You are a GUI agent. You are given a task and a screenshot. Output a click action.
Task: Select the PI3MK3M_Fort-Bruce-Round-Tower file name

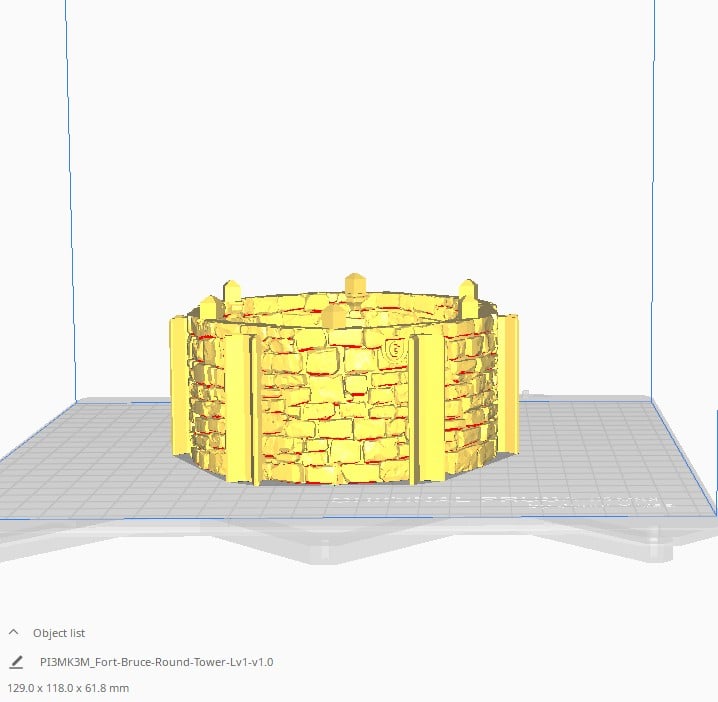pyautogui.click(x=156, y=662)
